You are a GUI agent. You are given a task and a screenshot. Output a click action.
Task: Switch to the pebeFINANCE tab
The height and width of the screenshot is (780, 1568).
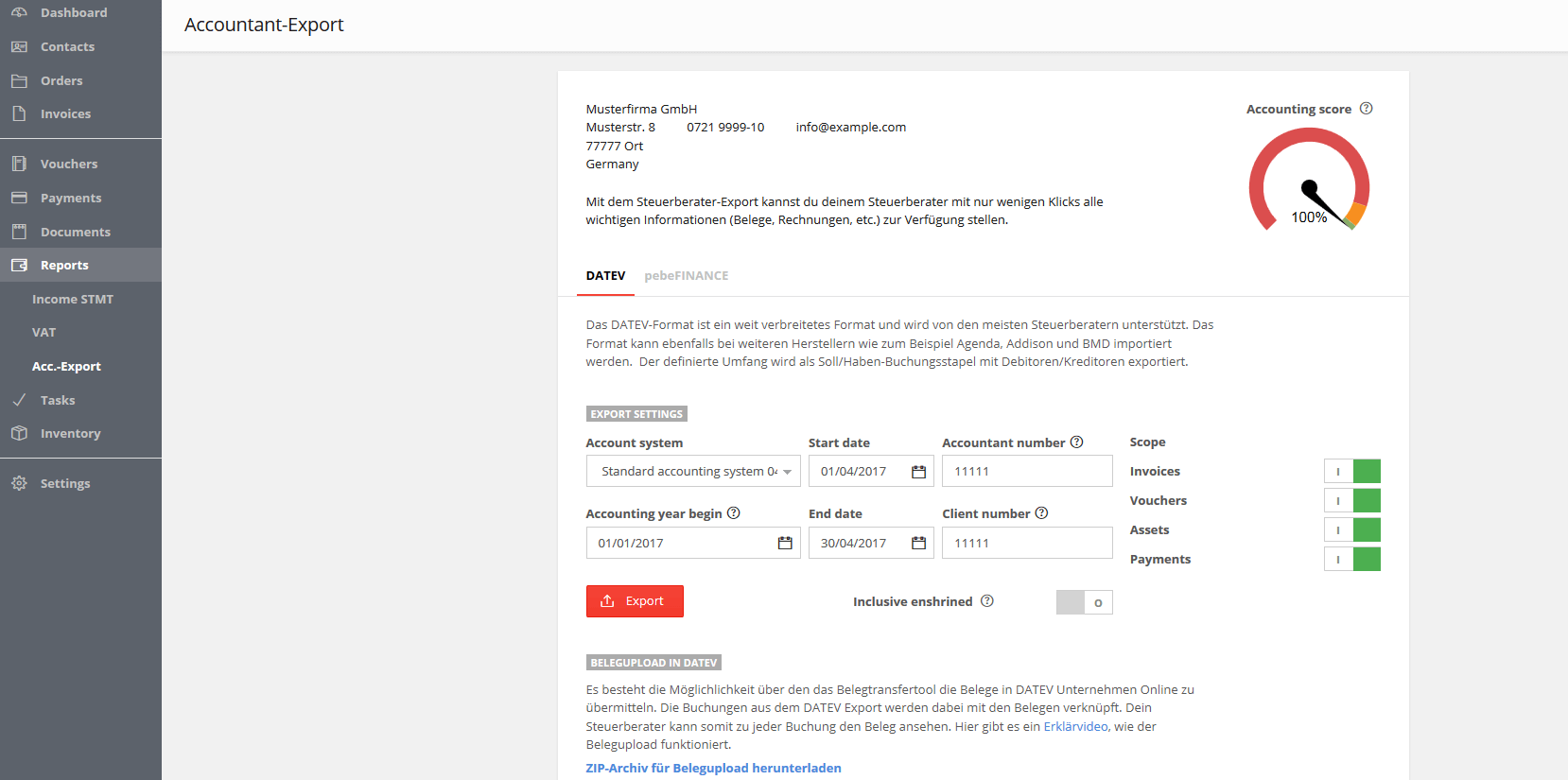686,276
